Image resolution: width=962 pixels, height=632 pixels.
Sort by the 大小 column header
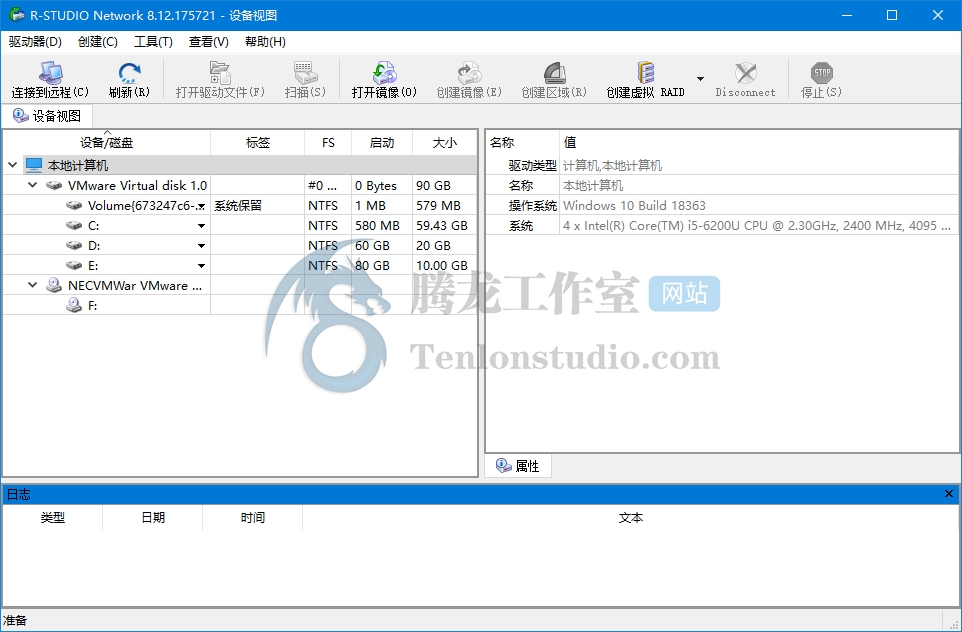[x=444, y=142]
